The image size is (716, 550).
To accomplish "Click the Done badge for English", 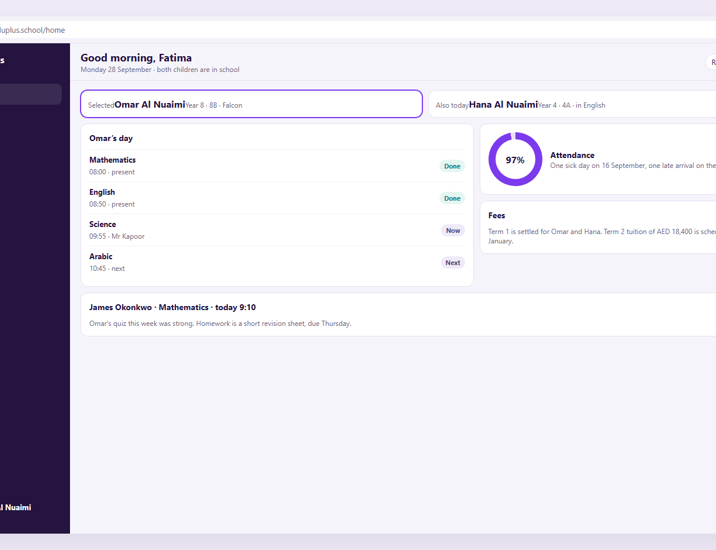I will 452,198.
